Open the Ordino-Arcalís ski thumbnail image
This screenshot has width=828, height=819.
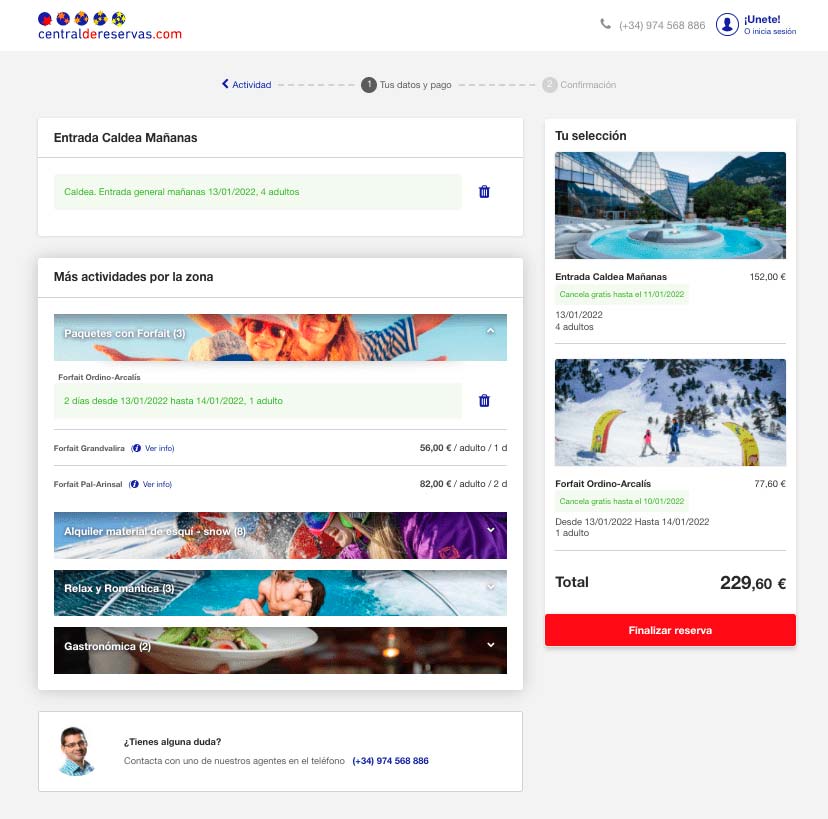[x=670, y=412]
